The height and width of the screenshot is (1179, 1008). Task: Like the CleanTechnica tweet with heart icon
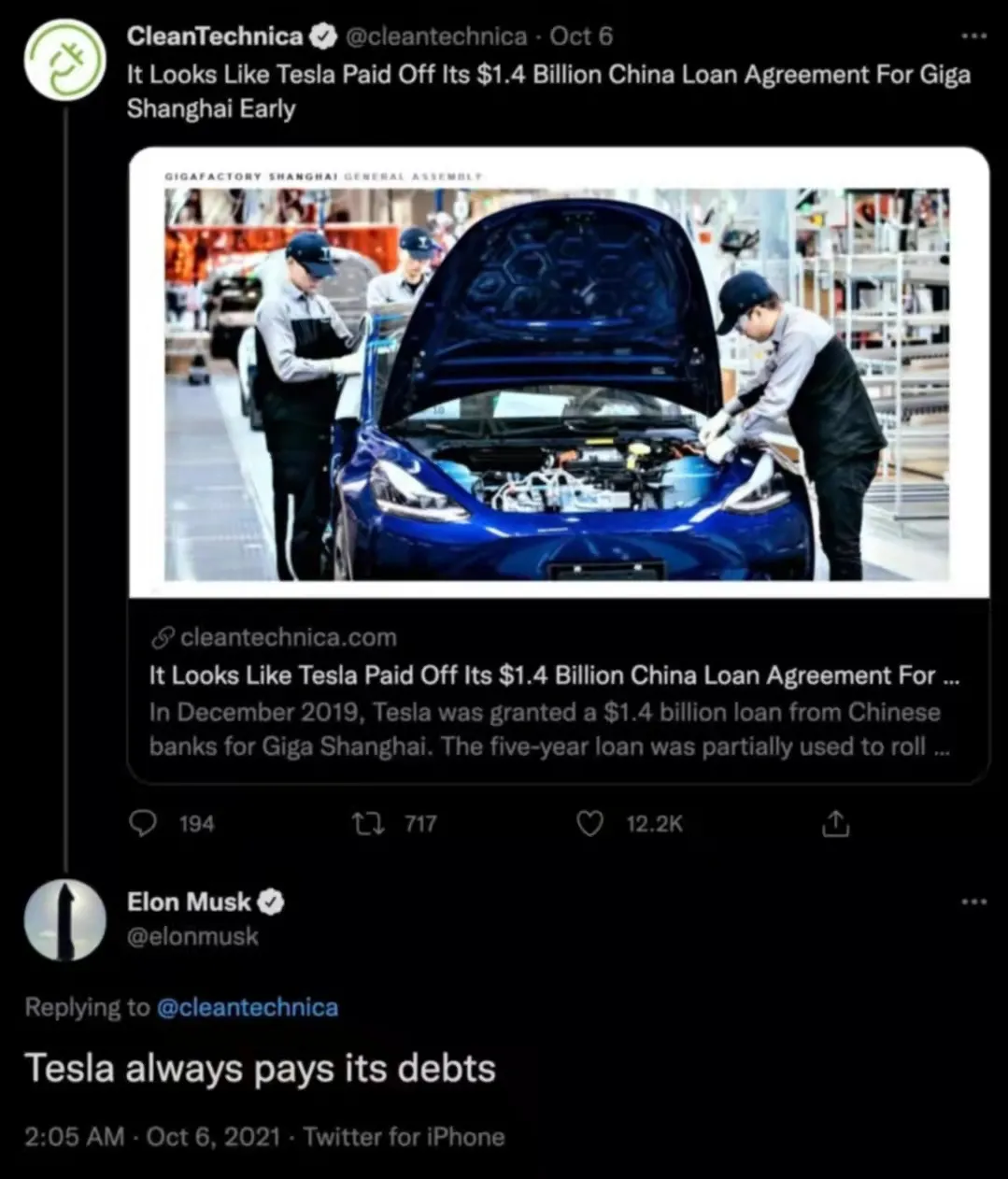coord(589,823)
